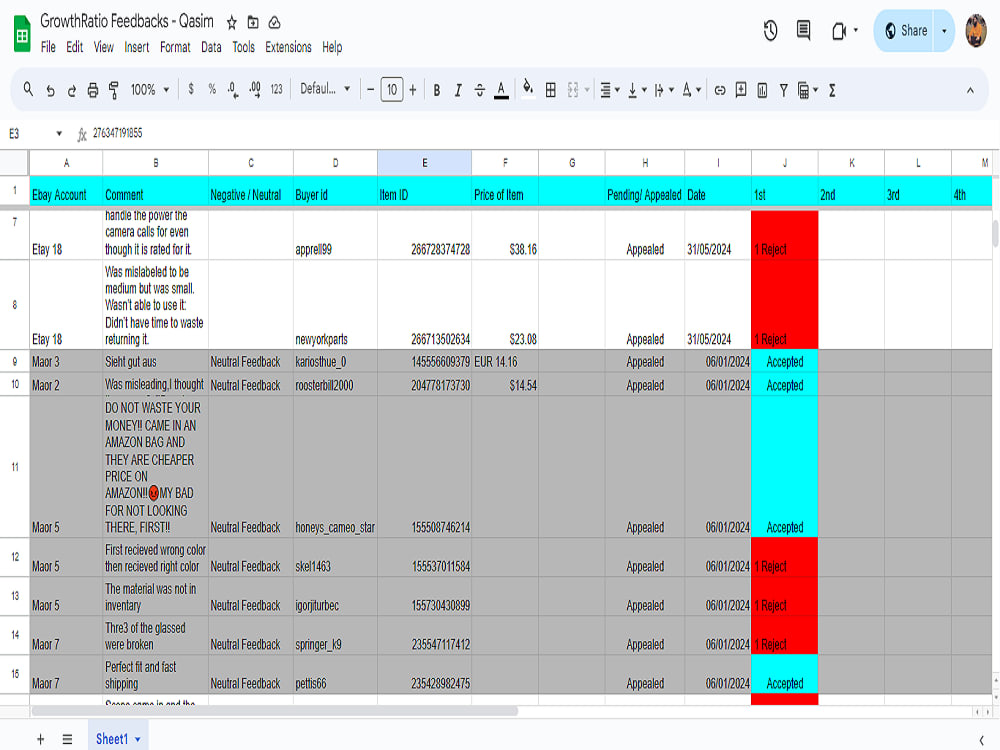This screenshot has height=750, width=1000.
Task: Open the Google Sheets home icon
Action: pyautogui.click(x=22, y=33)
